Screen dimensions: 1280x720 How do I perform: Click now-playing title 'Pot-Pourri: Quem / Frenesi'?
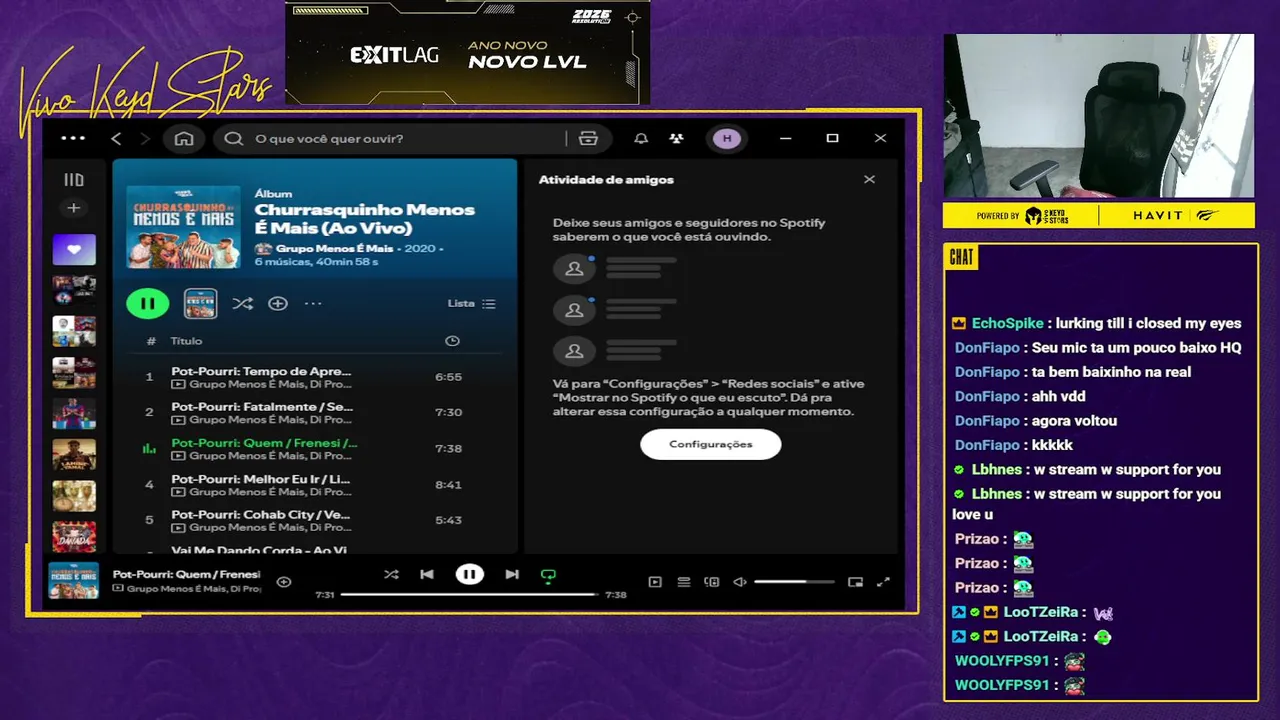pyautogui.click(x=186, y=574)
